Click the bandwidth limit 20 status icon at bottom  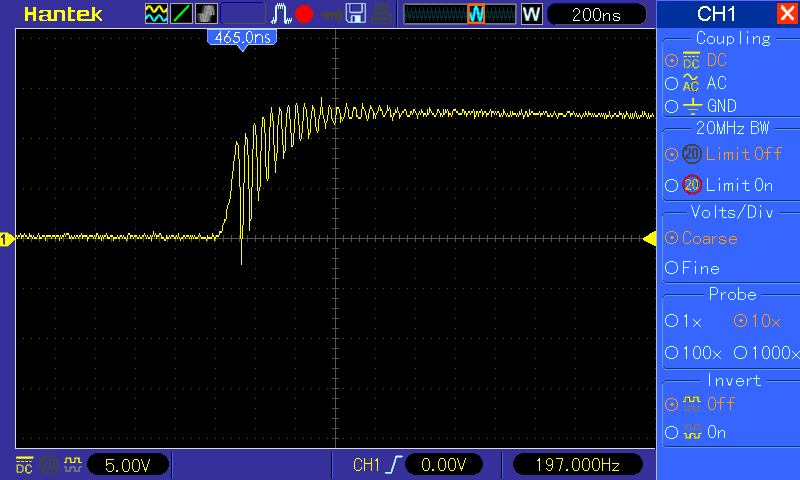coord(49,465)
